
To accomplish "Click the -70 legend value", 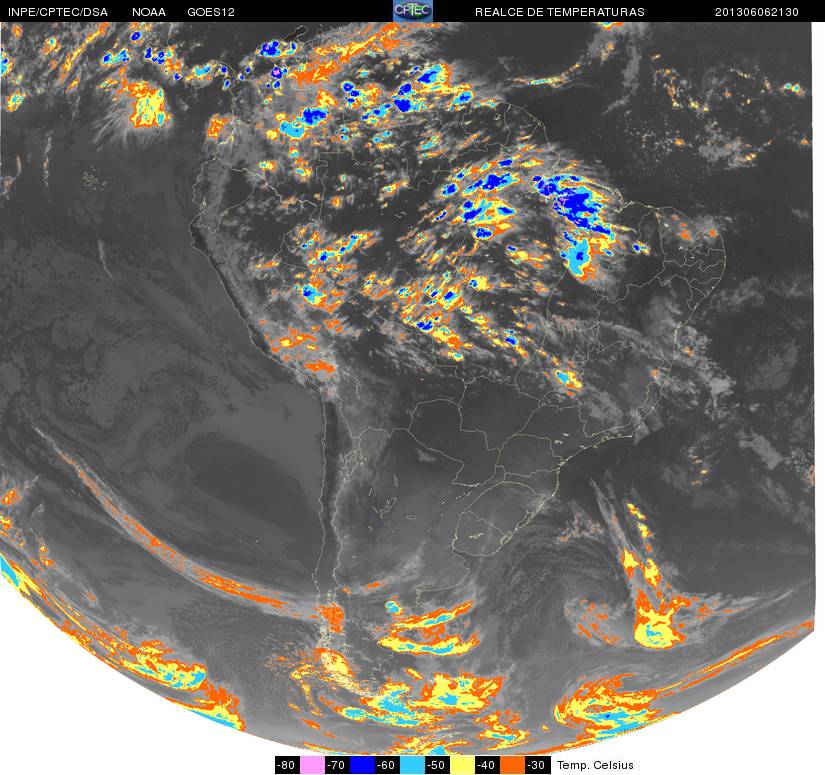I will point(337,765).
